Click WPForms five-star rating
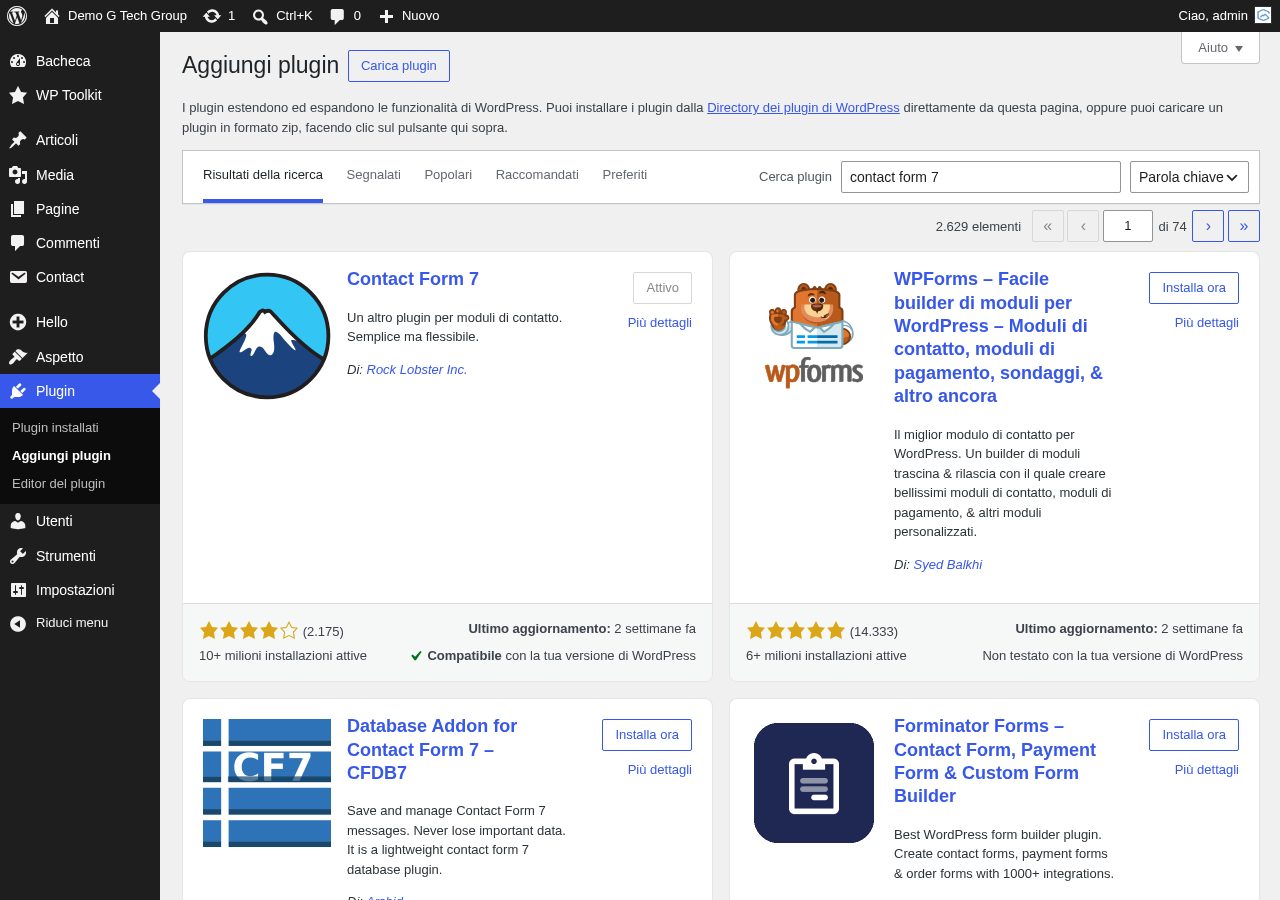 796,630
